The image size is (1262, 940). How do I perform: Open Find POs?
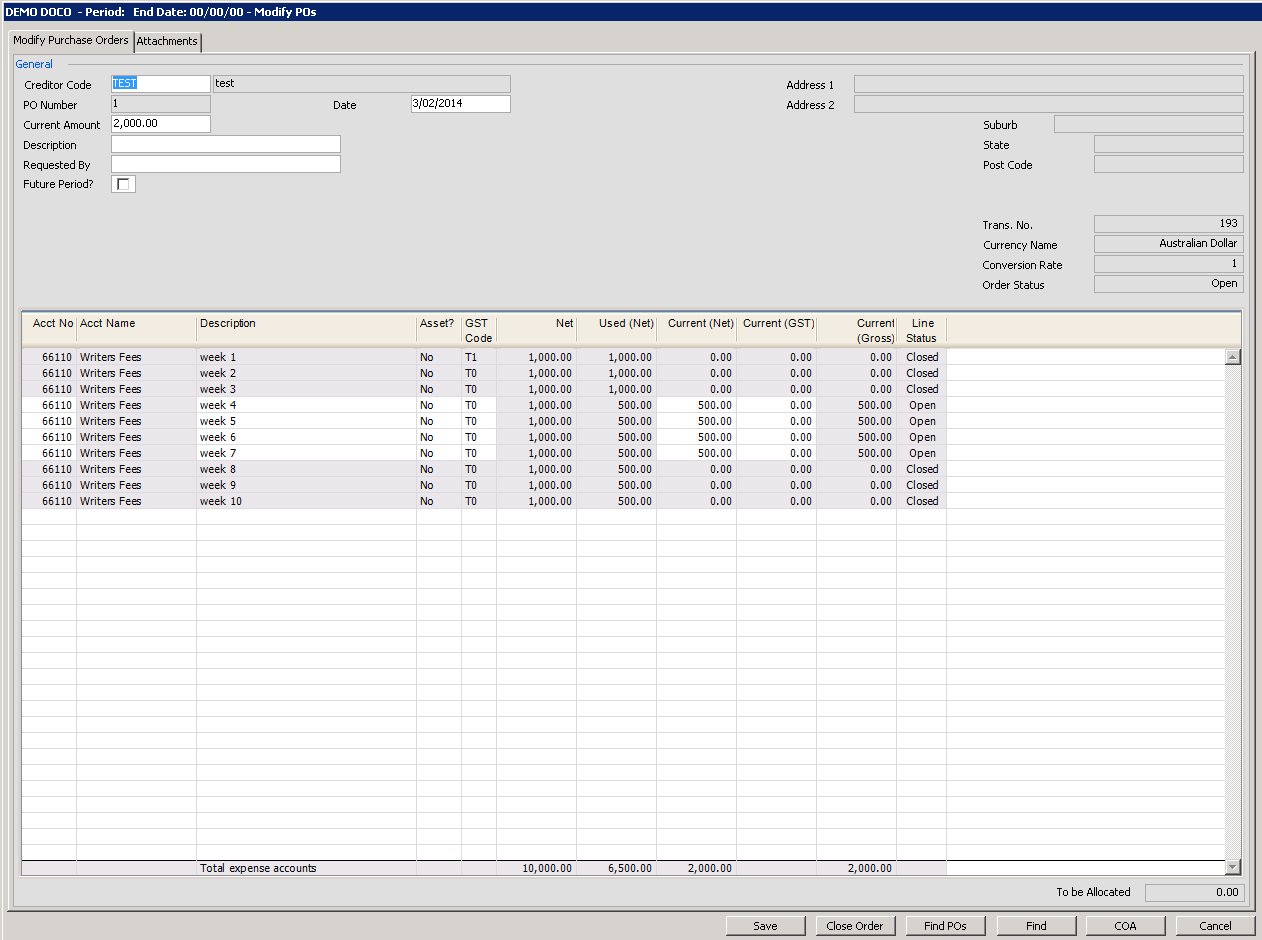click(945, 926)
